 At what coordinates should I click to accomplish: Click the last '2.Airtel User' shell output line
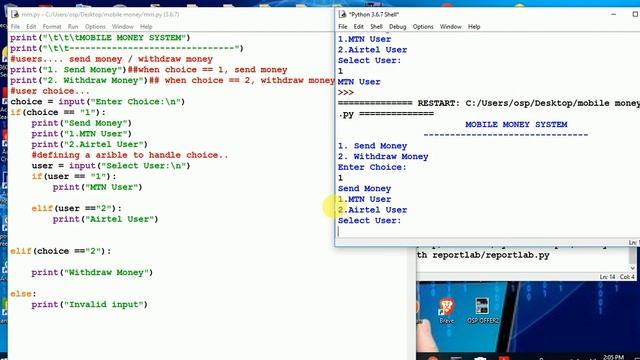click(x=372, y=210)
